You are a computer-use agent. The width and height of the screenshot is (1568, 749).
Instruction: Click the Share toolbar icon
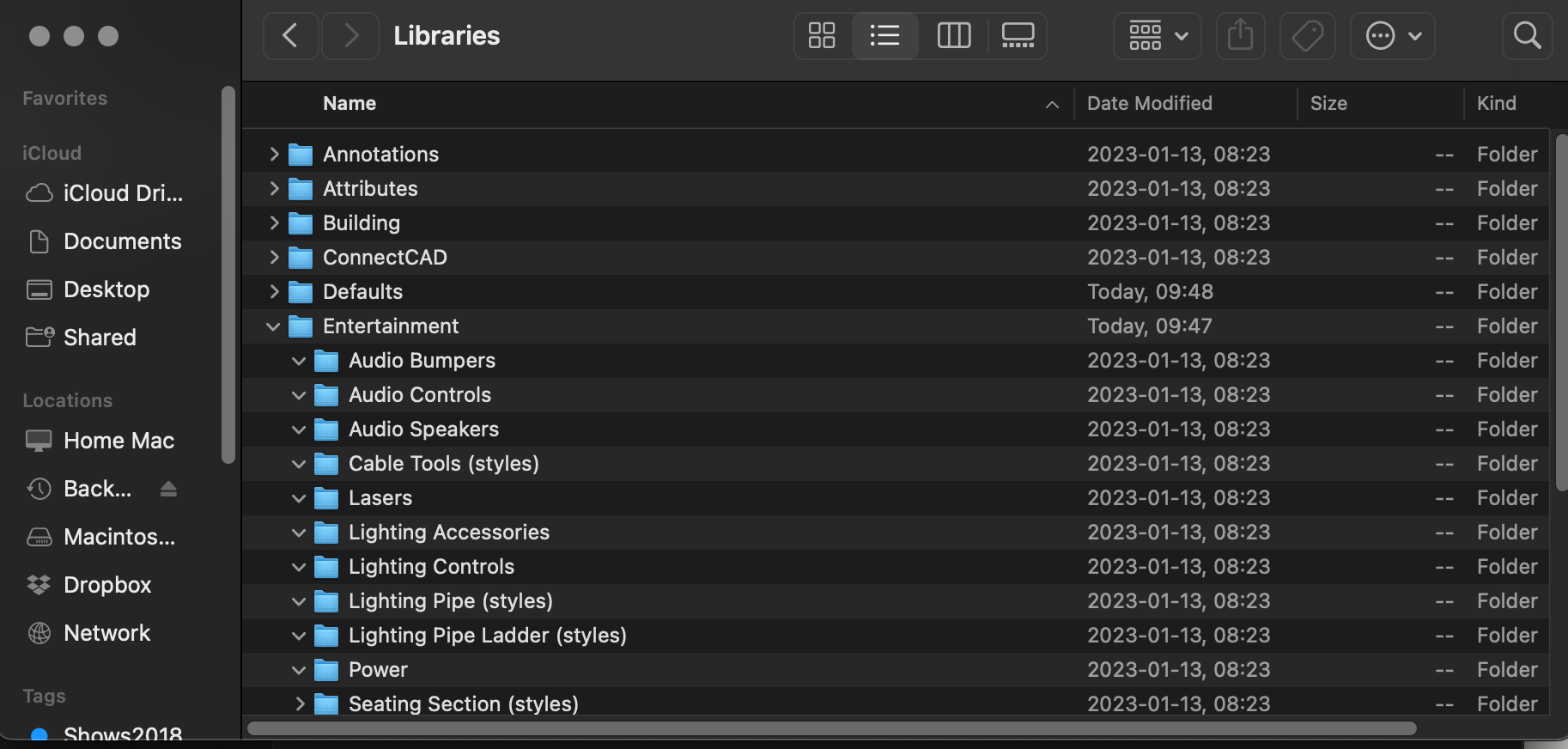coord(1240,36)
